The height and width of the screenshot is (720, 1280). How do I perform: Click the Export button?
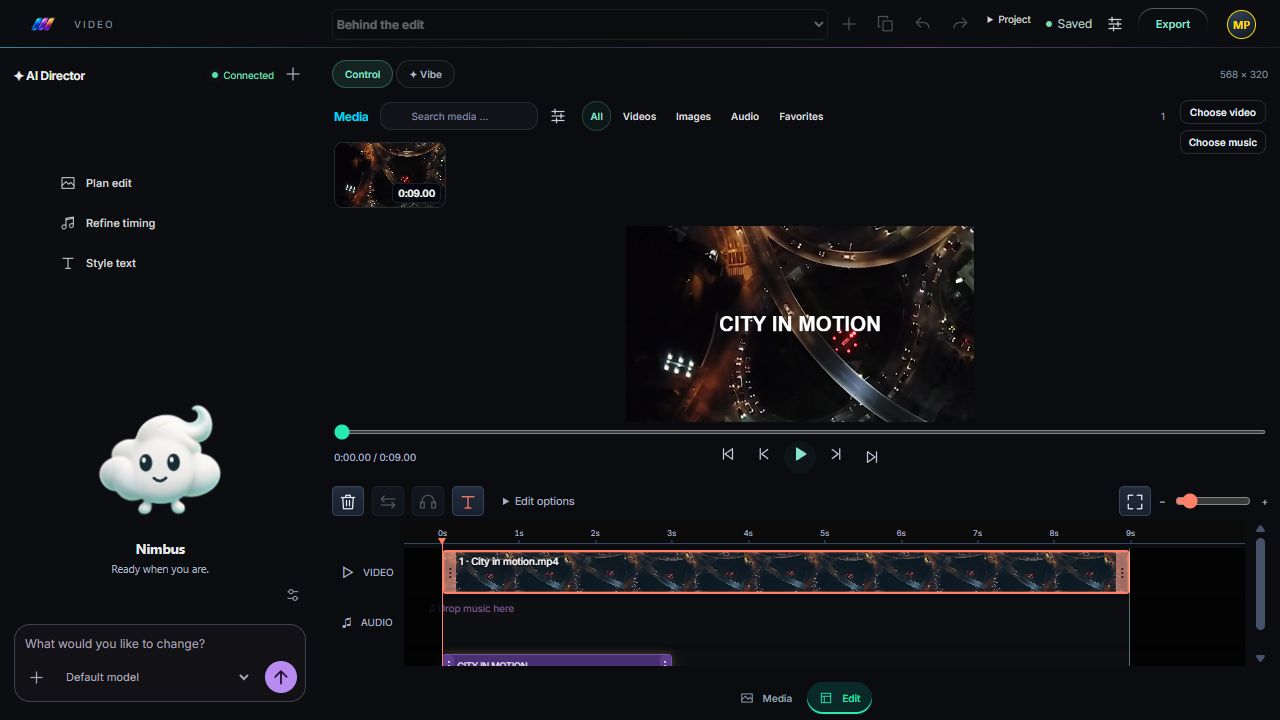1173,24
